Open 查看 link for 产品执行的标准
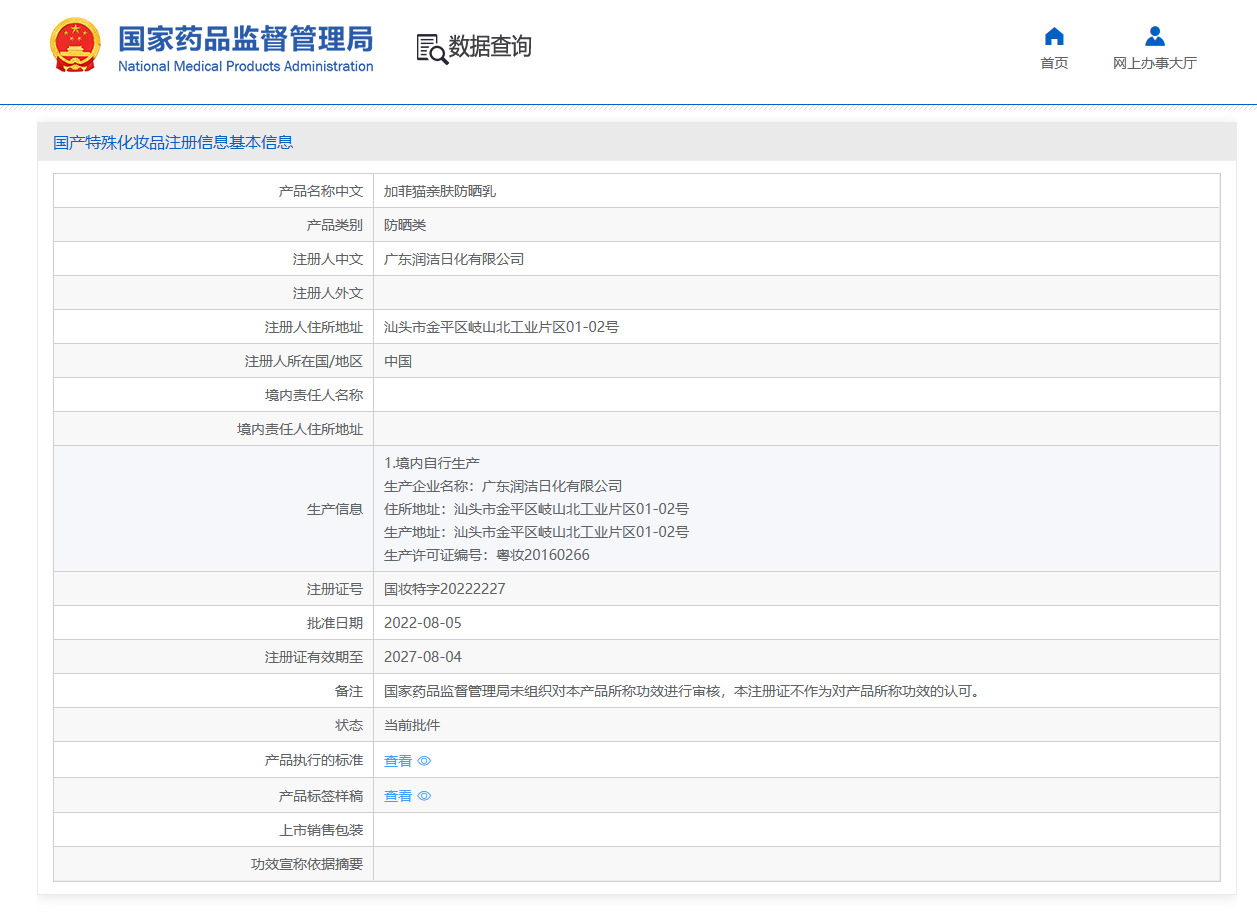The width and height of the screenshot is (1257, 913). [398, 761]
